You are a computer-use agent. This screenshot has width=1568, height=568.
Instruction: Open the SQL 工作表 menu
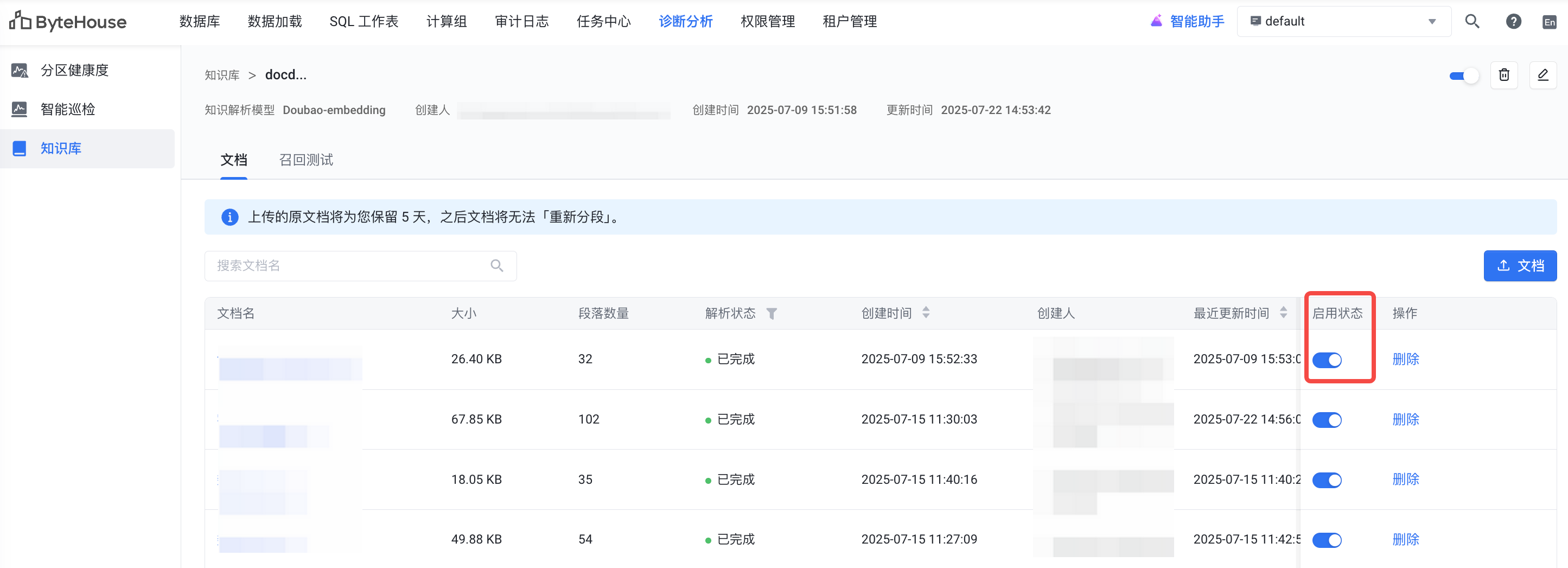coord(364,21)
